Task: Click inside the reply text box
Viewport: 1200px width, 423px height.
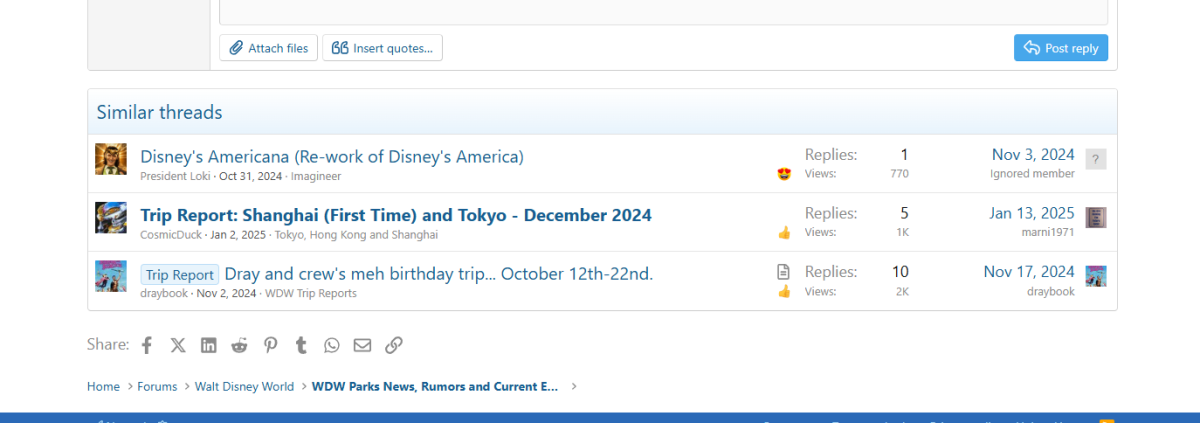Action: 663,12
